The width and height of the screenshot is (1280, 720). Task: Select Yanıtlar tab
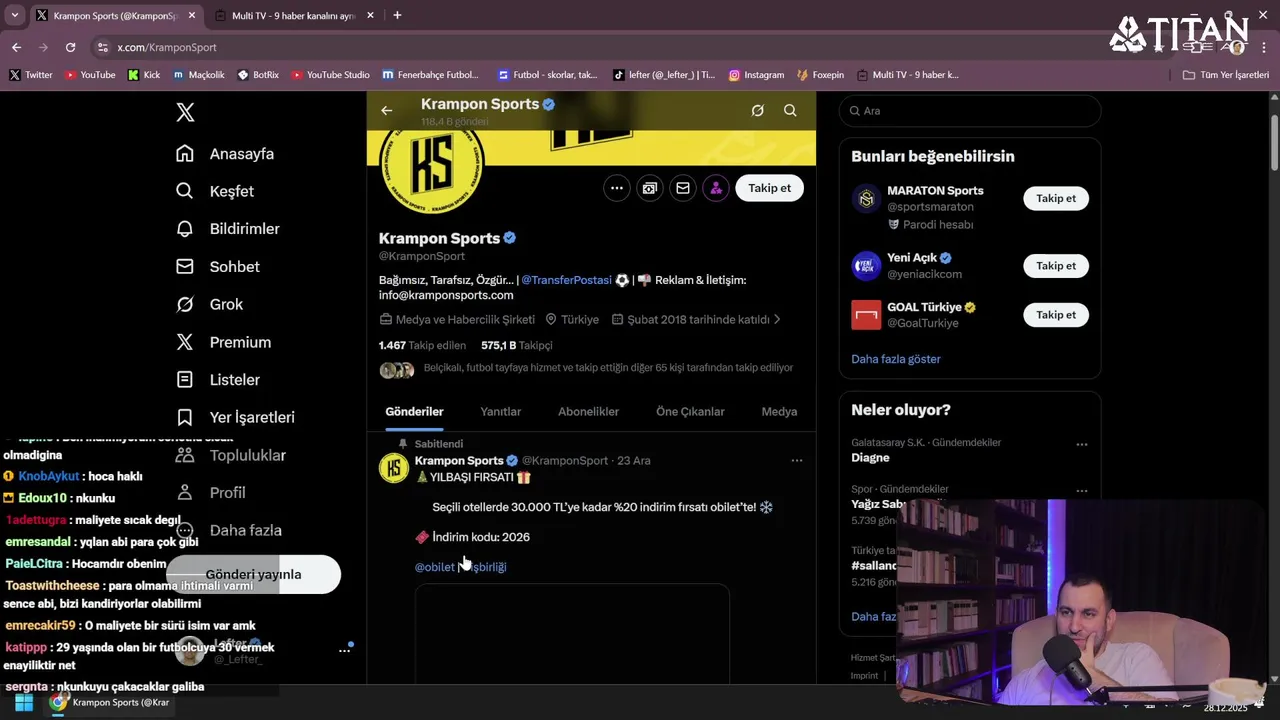[500, 411]
